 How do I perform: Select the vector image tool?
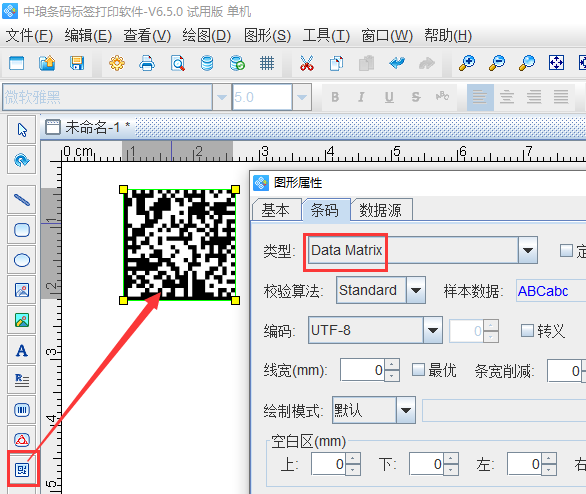coord(22,290)
